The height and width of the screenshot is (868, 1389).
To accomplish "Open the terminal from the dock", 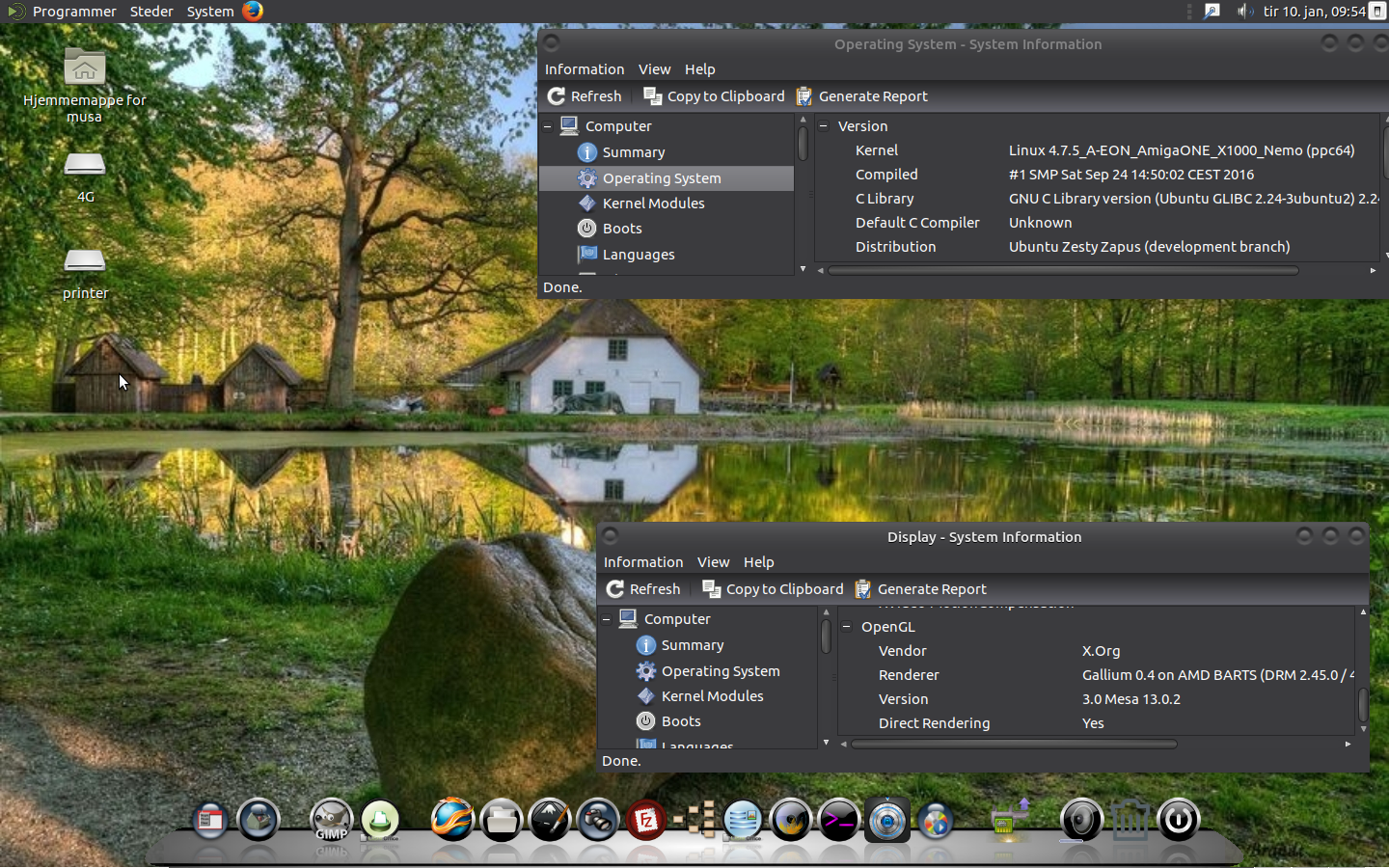I will [838, 821].
